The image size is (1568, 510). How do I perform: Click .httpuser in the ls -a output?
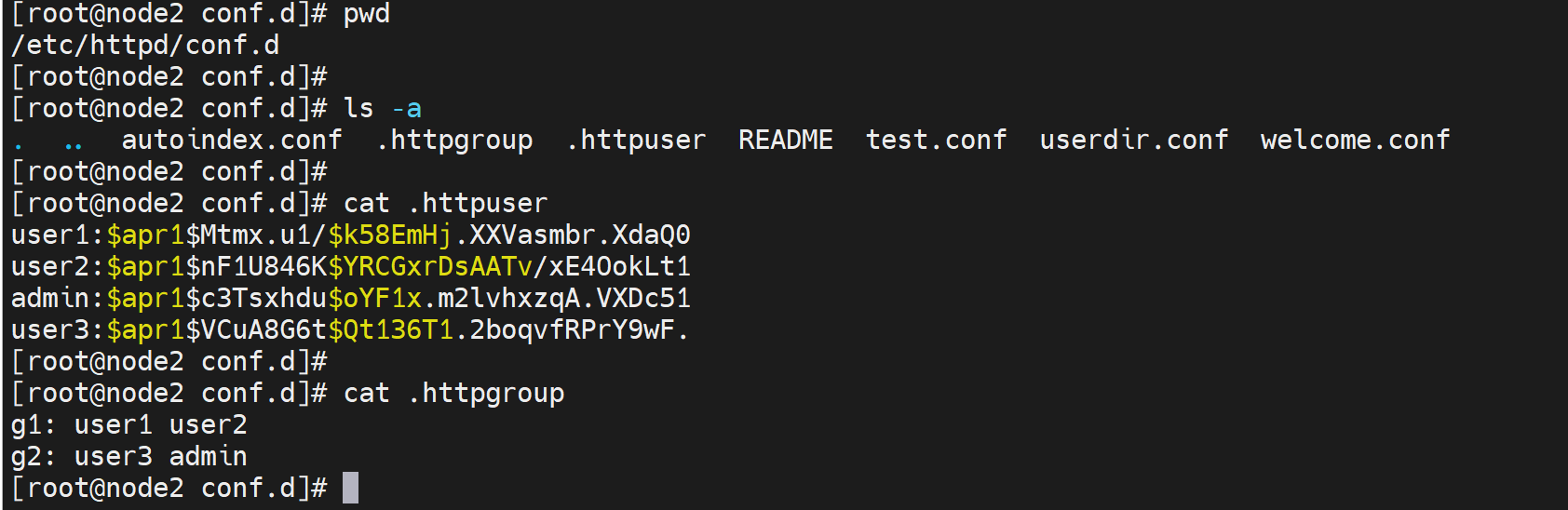point(636,141)
